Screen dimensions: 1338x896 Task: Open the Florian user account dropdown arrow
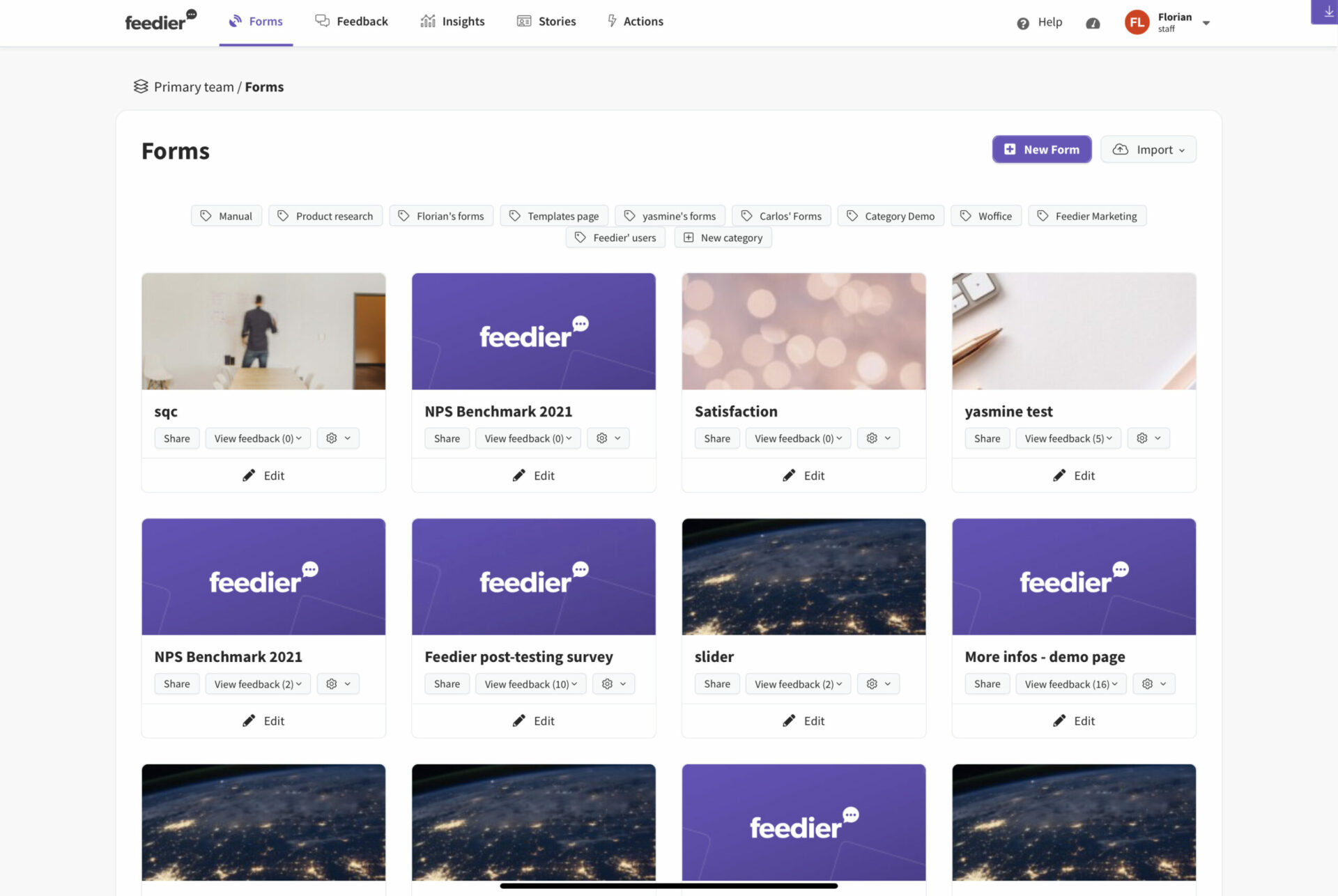[1206, 23]
